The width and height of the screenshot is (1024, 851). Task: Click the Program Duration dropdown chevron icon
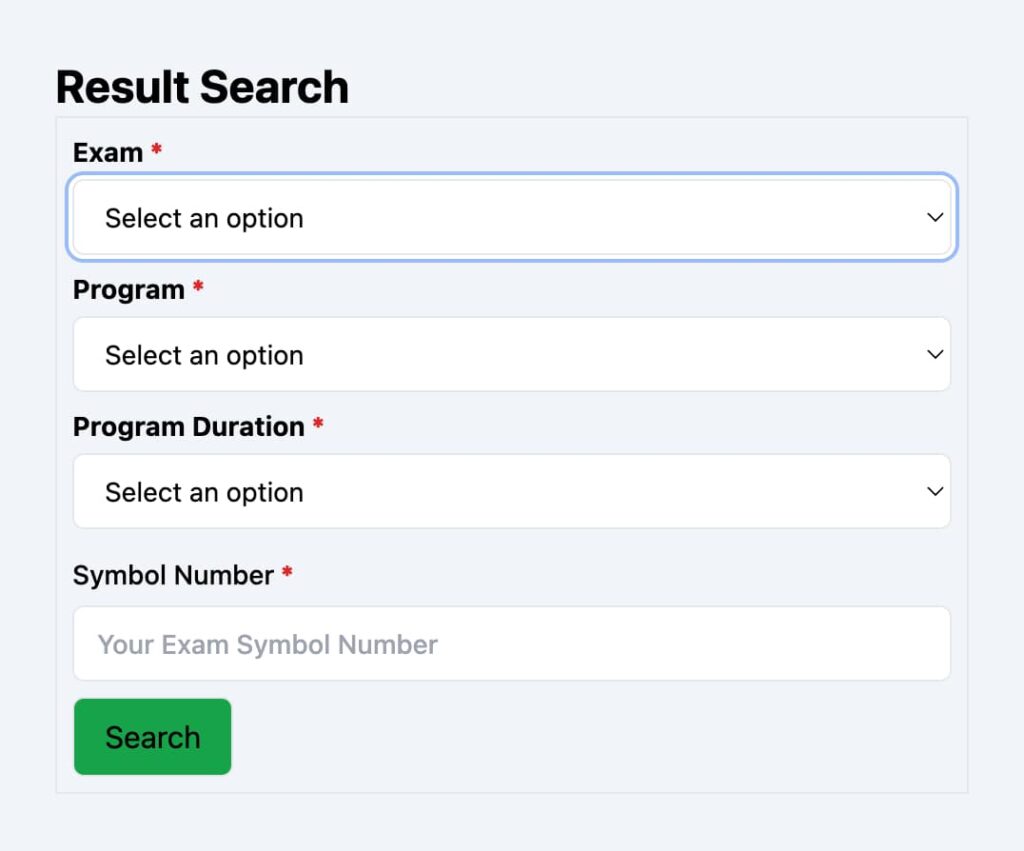pos(934,491)
